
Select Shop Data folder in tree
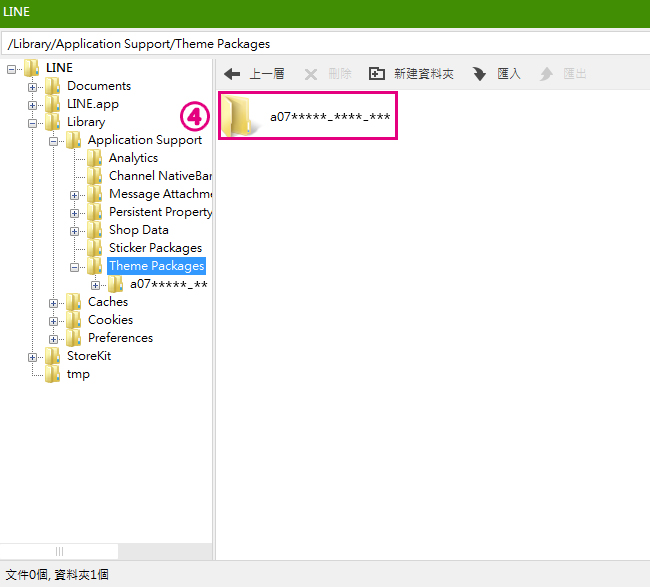tap(139, 230)
